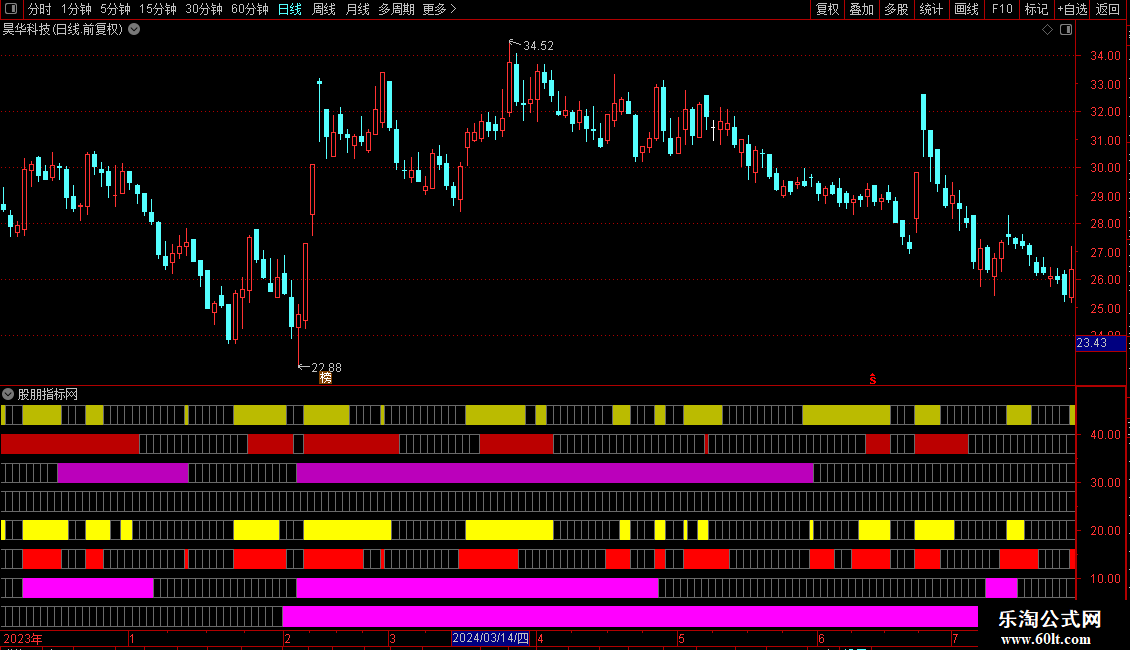The image size is (1130, 650).
Task: Switch to the 月线 monthly chart
Action: [357, 9]
